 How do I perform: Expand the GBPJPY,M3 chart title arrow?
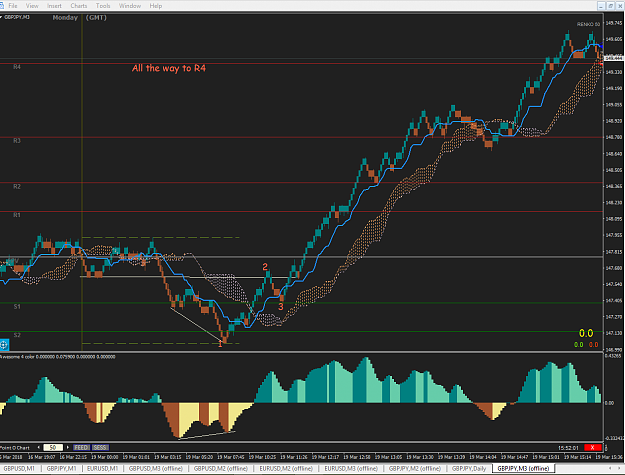pyautogui.click(x=2, y=17)
